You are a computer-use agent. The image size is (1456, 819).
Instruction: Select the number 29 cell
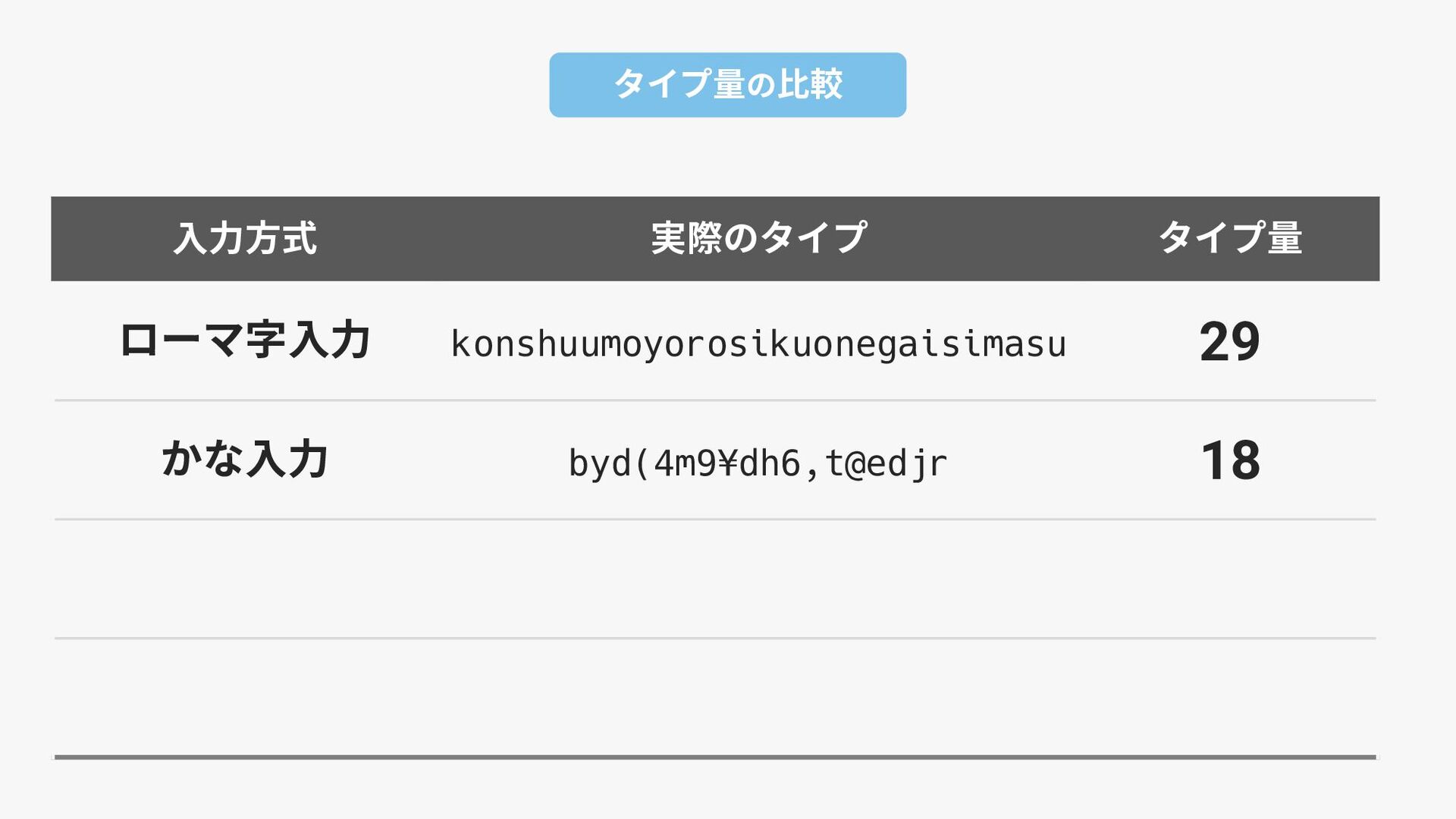(1230, 341)
